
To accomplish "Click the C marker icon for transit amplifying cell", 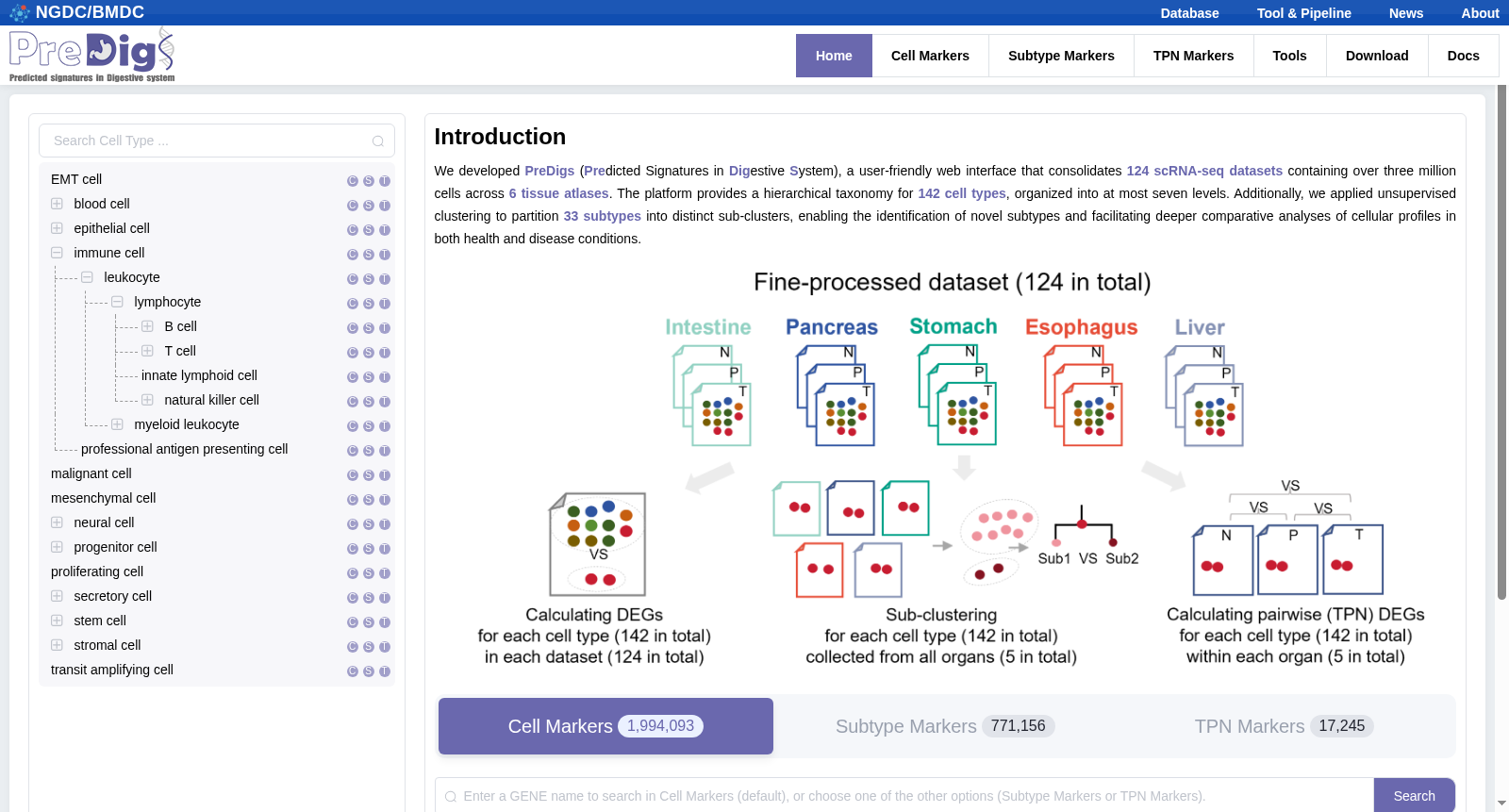I will click(353, 671).
